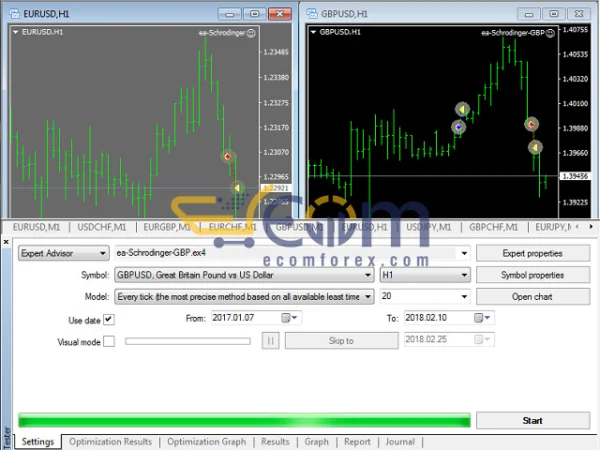600x450 pixels.
Task: Click the blue trade marker on GBPUSD chart
Action: (x=458, y=127)
